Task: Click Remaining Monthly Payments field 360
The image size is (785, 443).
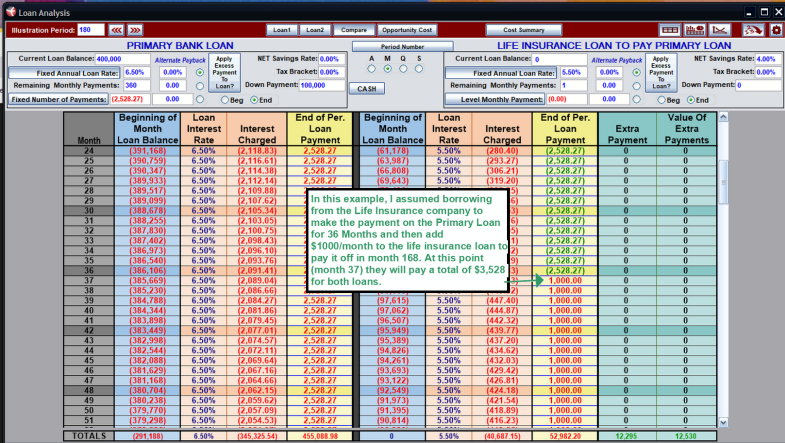Action: point(137,86)
